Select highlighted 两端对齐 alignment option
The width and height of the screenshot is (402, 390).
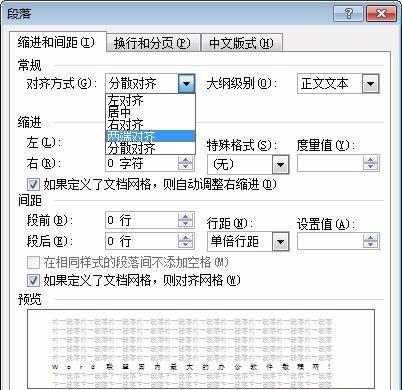pos(150,136)
